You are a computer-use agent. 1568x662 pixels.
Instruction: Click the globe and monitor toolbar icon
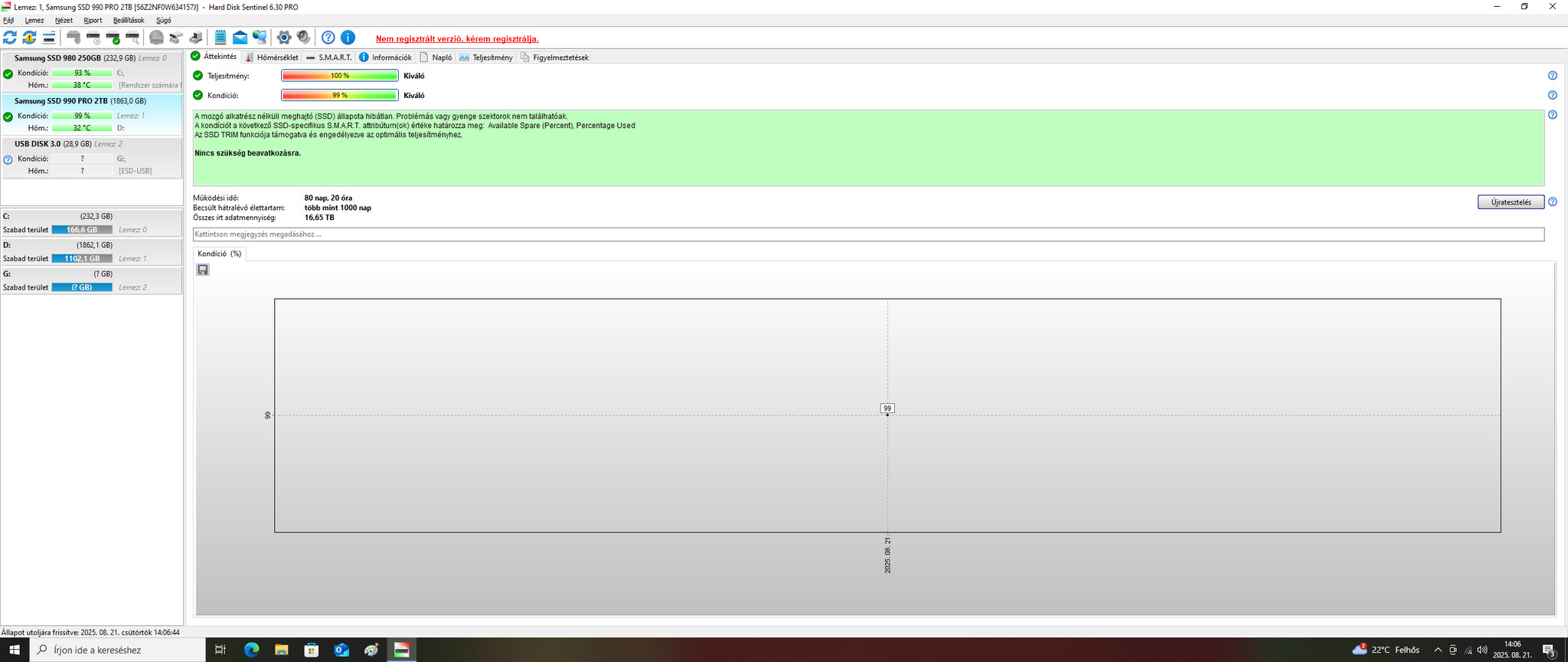tap(260, 38)
